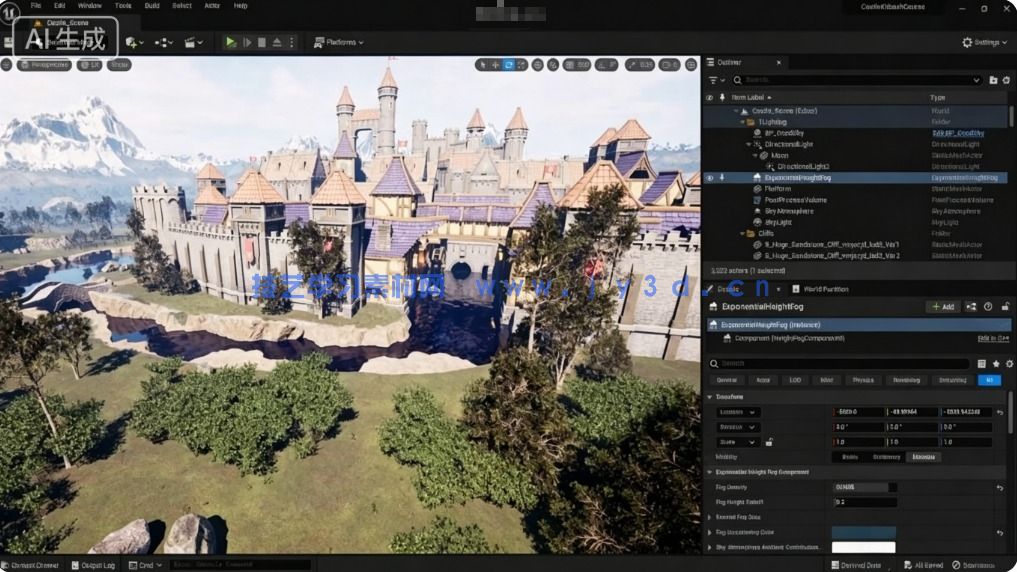
Task: Toggle visibility eye for ExponentialHeightFog
Action: 710,178
